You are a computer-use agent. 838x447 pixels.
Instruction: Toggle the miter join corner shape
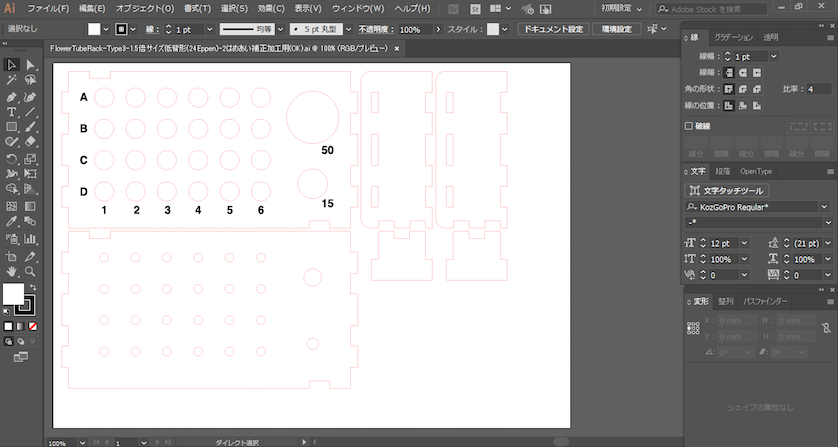point(729,89)
